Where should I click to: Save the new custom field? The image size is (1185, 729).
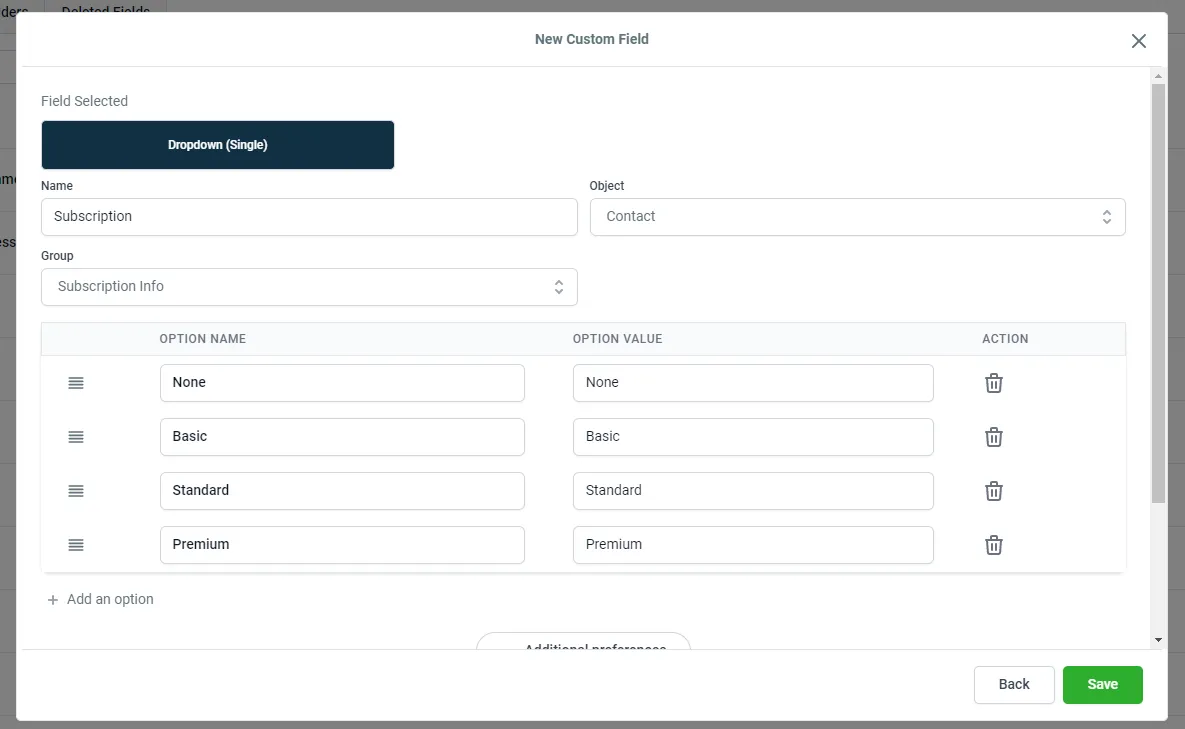[1102, 684]
